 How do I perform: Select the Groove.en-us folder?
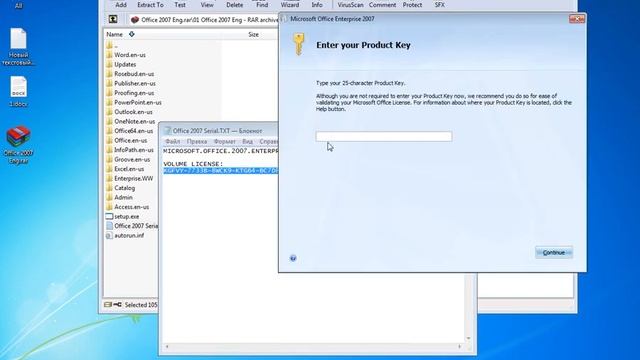(128, 160)
